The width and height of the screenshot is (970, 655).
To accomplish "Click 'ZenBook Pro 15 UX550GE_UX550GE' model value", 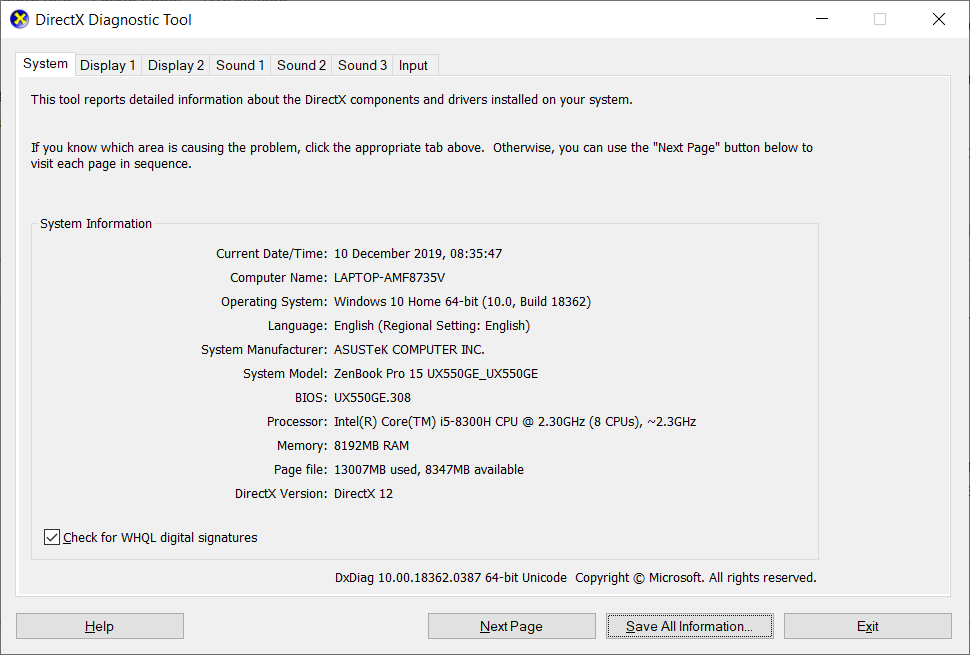I will point(436,374).
